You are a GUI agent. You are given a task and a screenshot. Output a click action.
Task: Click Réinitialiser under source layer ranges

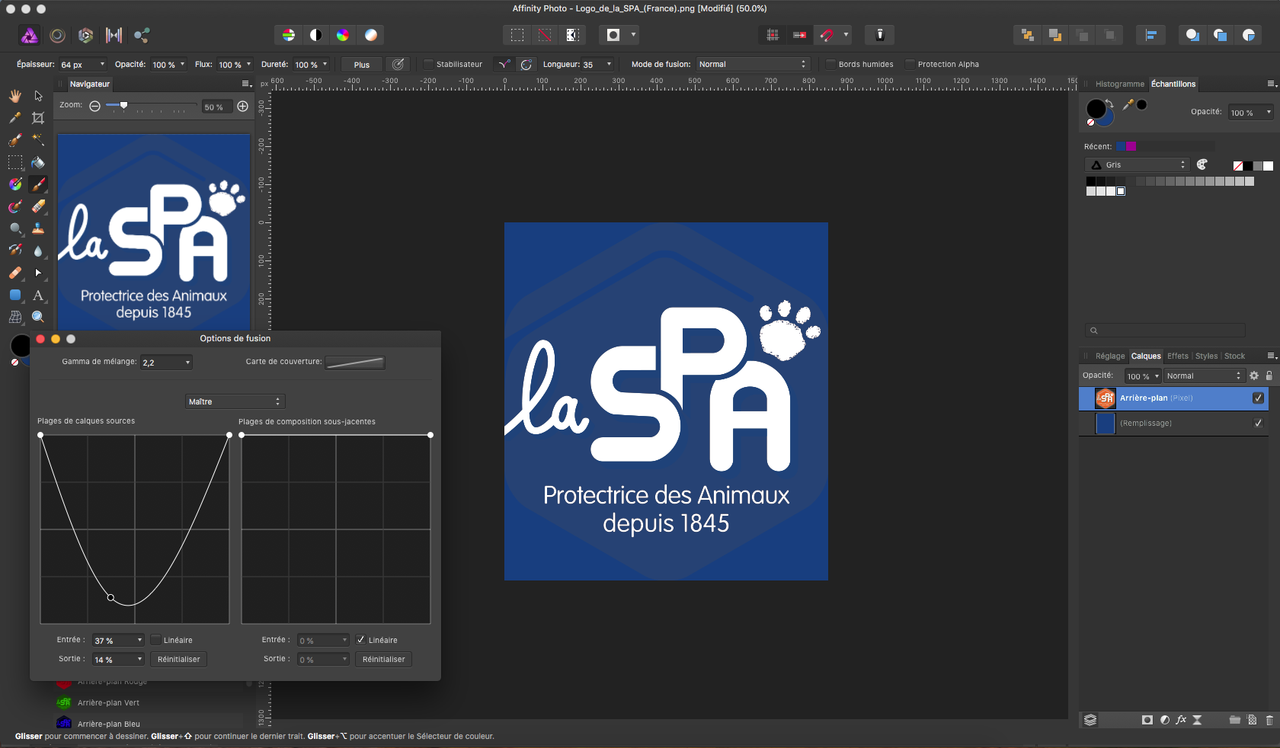tap(179, 659)
